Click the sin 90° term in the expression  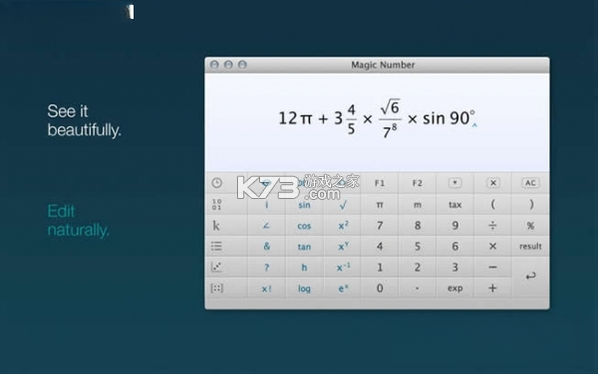coord(449,118)
